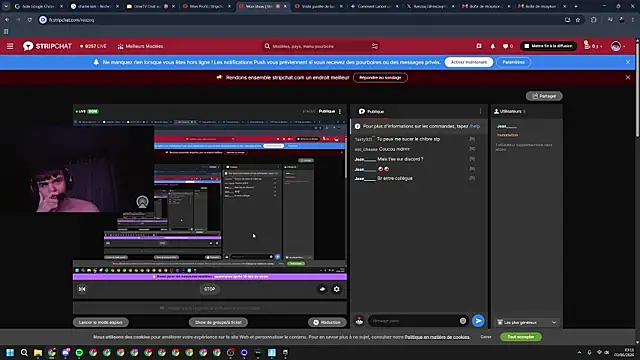
Task: Go back with browser back arrow
Action: (7, 20)
